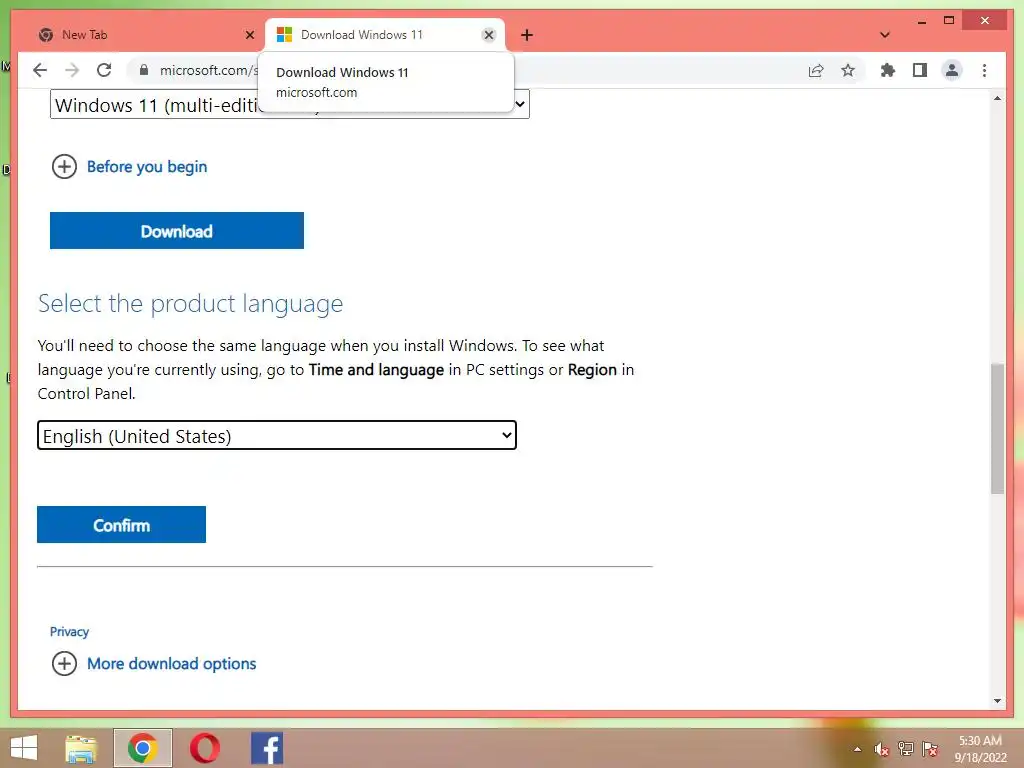This screenshot has width=1024, height=768.
Task: Click the muted volume tray icon
Action: pos(881,750)
